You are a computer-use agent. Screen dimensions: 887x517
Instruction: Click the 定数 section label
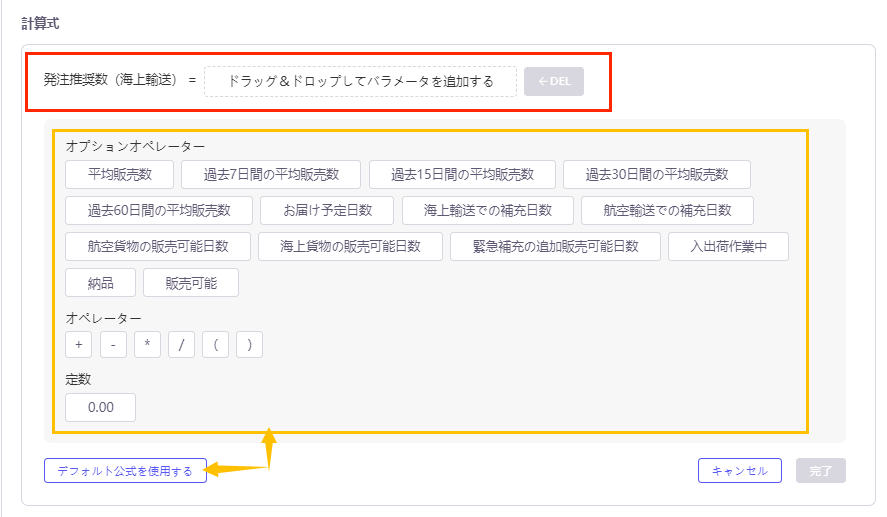point(78,380)
